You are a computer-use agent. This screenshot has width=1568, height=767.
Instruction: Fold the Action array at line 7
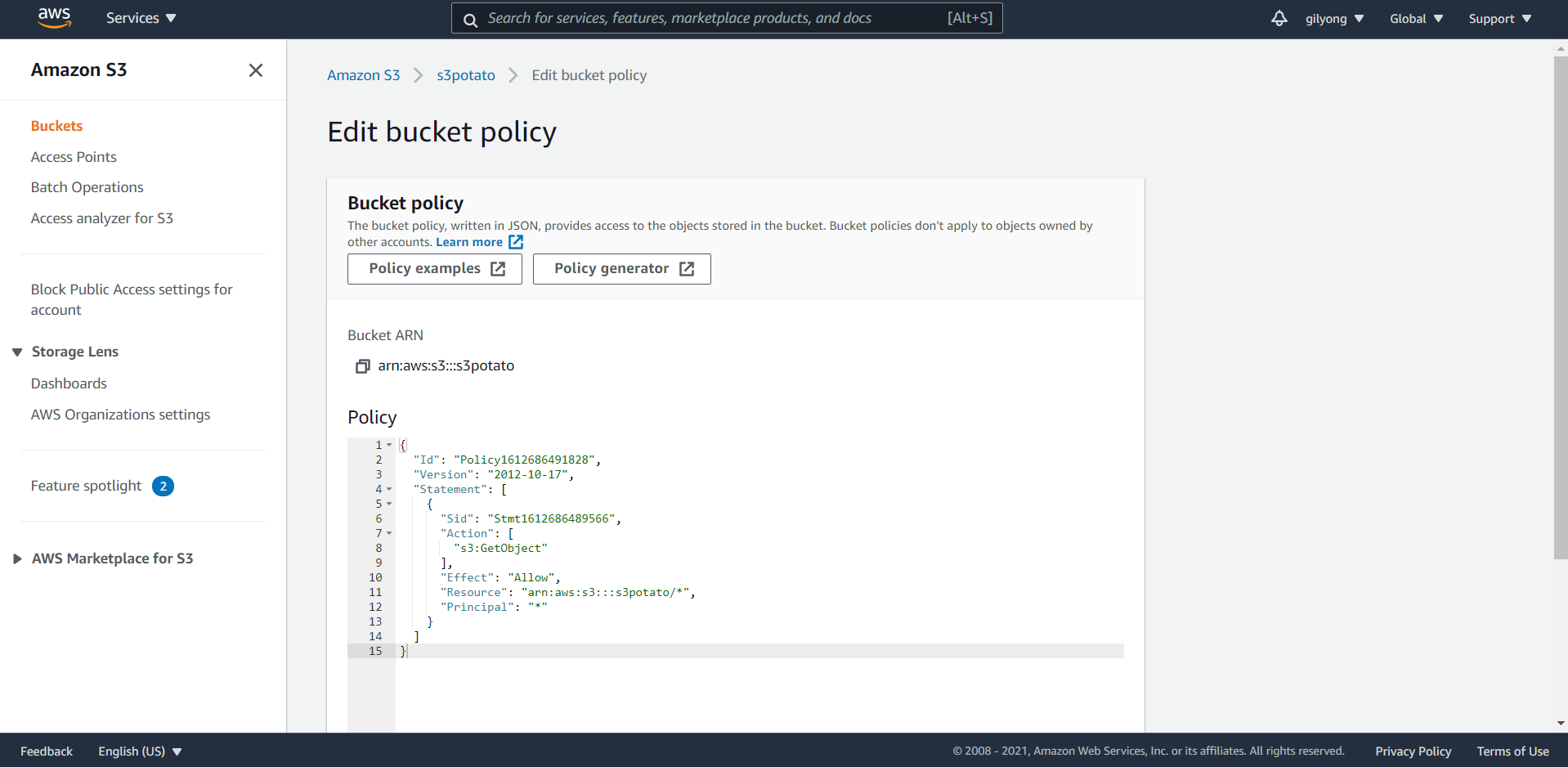click(x=389, y=534)
